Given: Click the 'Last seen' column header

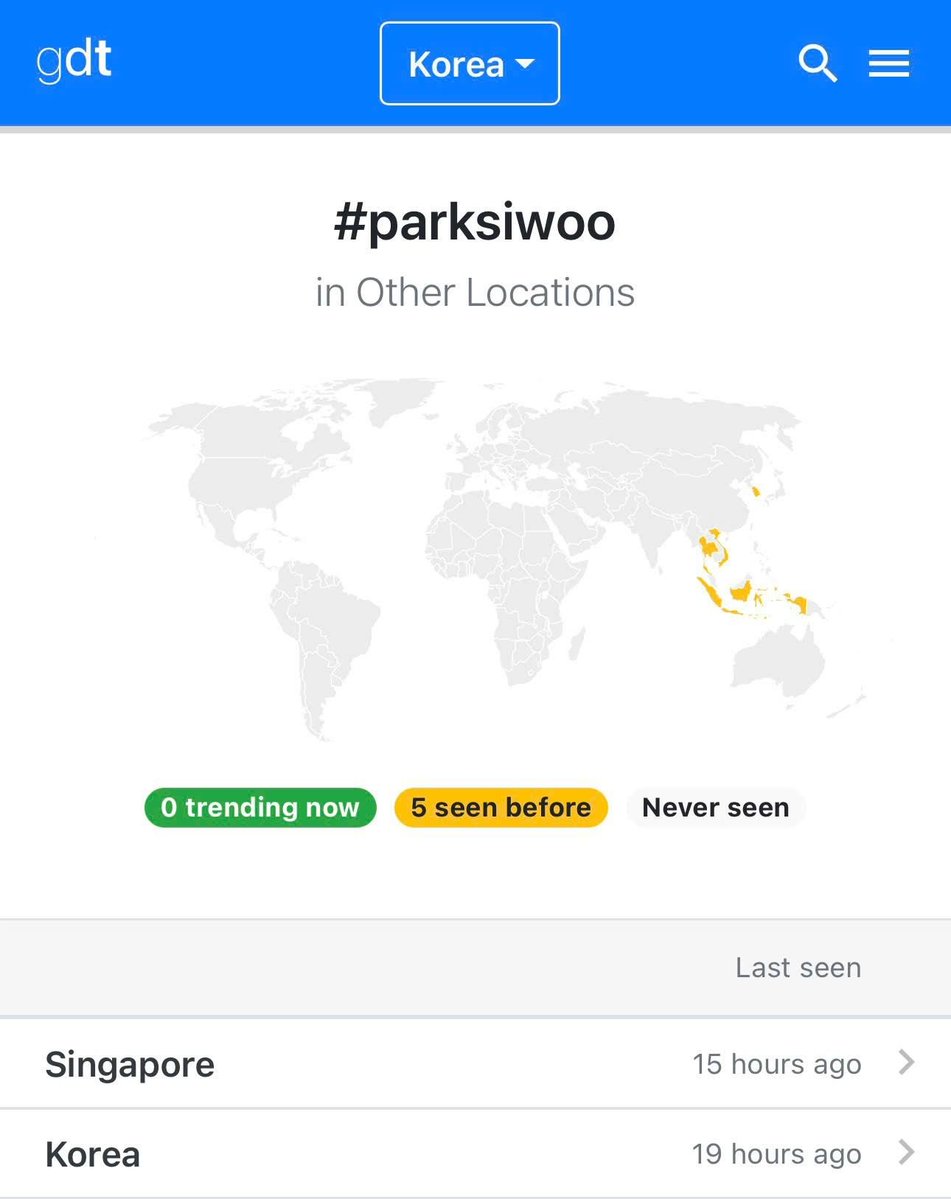Looking at the screenshot, I should pyautogui.click(x=798, y=967).
